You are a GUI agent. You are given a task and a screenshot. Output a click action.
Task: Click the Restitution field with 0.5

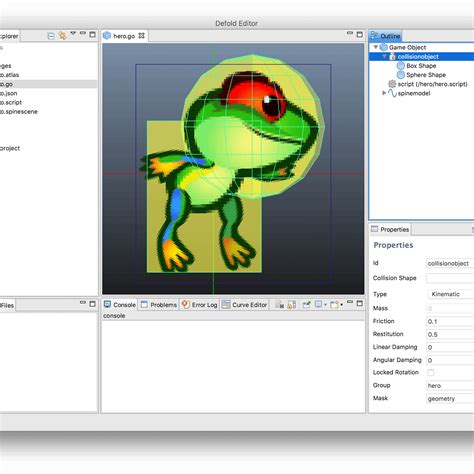(450, 334)
